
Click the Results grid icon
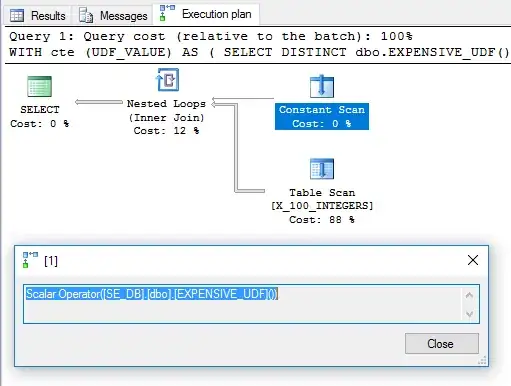[x=17, y=16]
